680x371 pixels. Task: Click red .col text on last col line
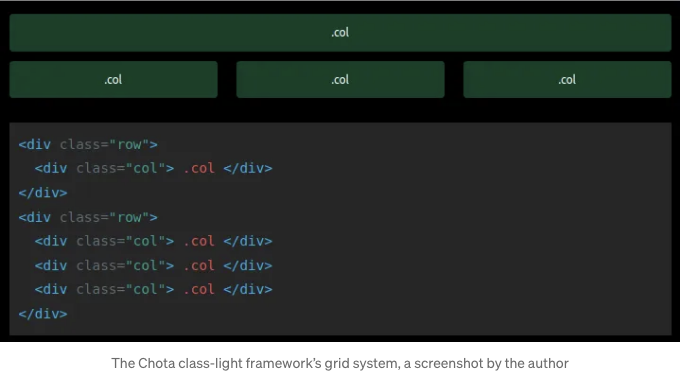199,289
